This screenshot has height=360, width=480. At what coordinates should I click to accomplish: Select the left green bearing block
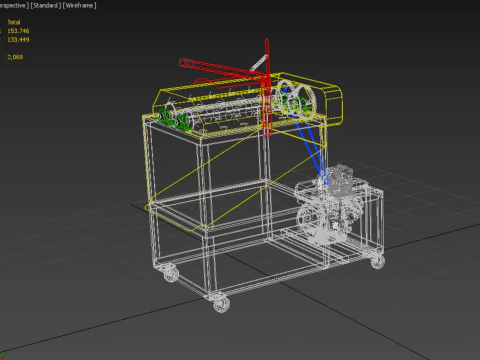click(173, 118)
